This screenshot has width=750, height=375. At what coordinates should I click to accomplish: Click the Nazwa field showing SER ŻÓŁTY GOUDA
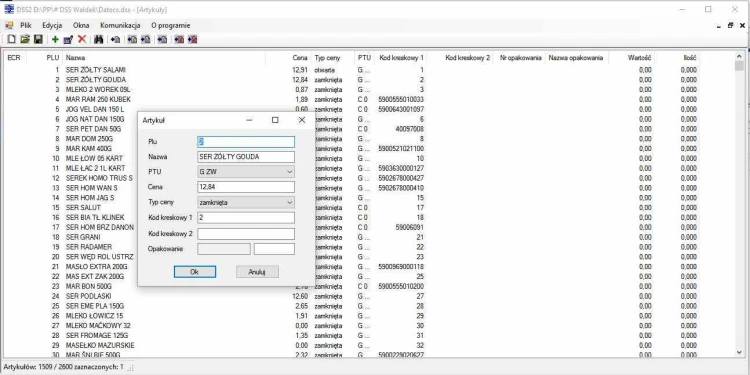[246, 157]
